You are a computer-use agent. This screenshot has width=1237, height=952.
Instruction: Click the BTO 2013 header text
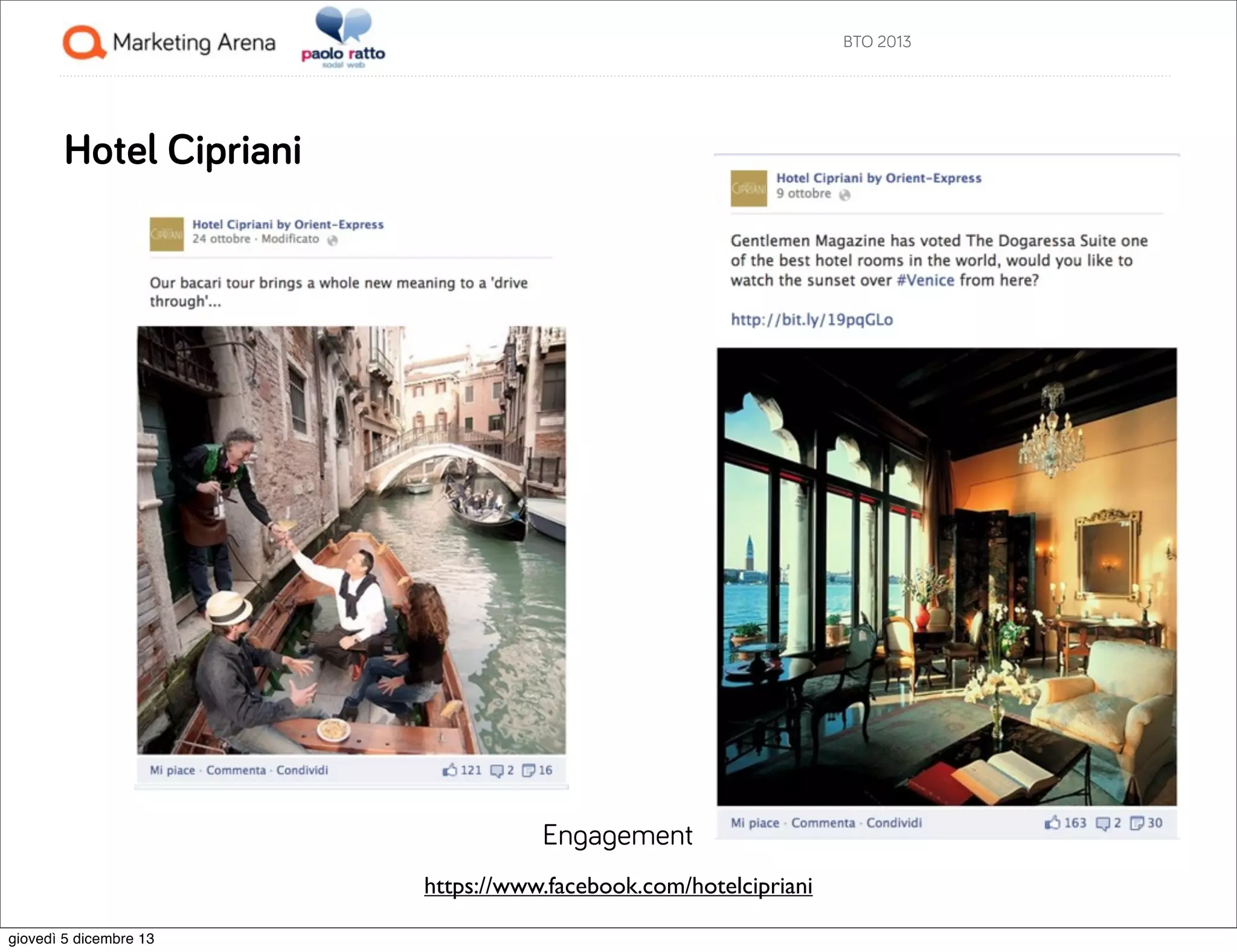click(877, 42)
